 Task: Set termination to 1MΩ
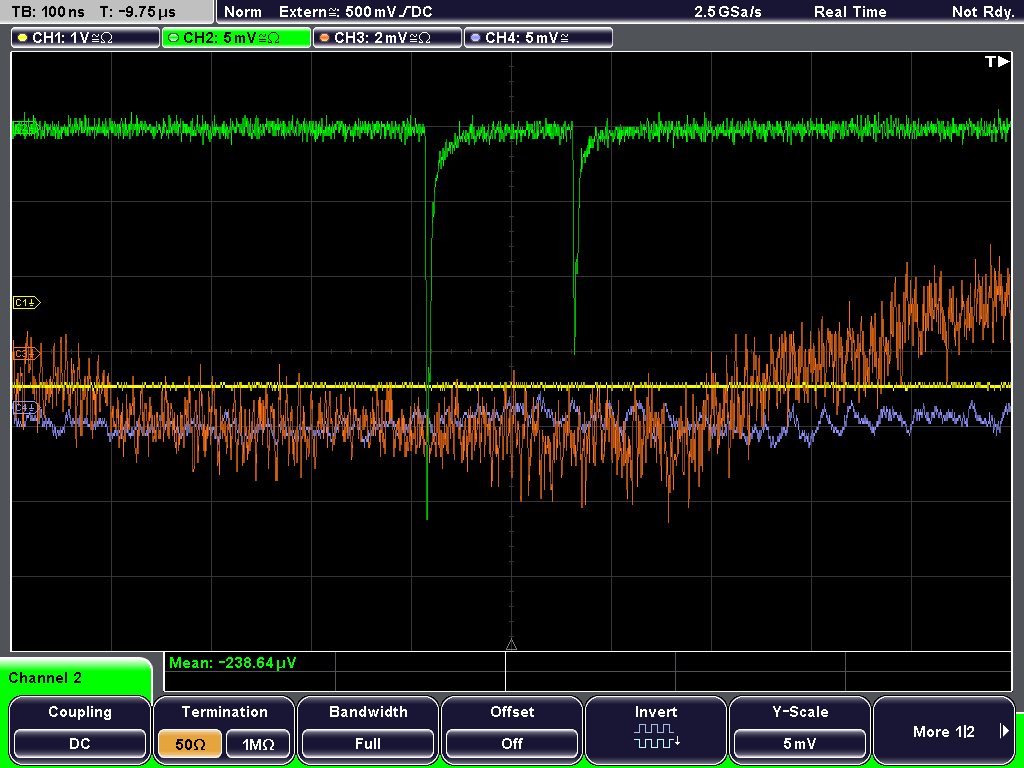coord(259,744)
